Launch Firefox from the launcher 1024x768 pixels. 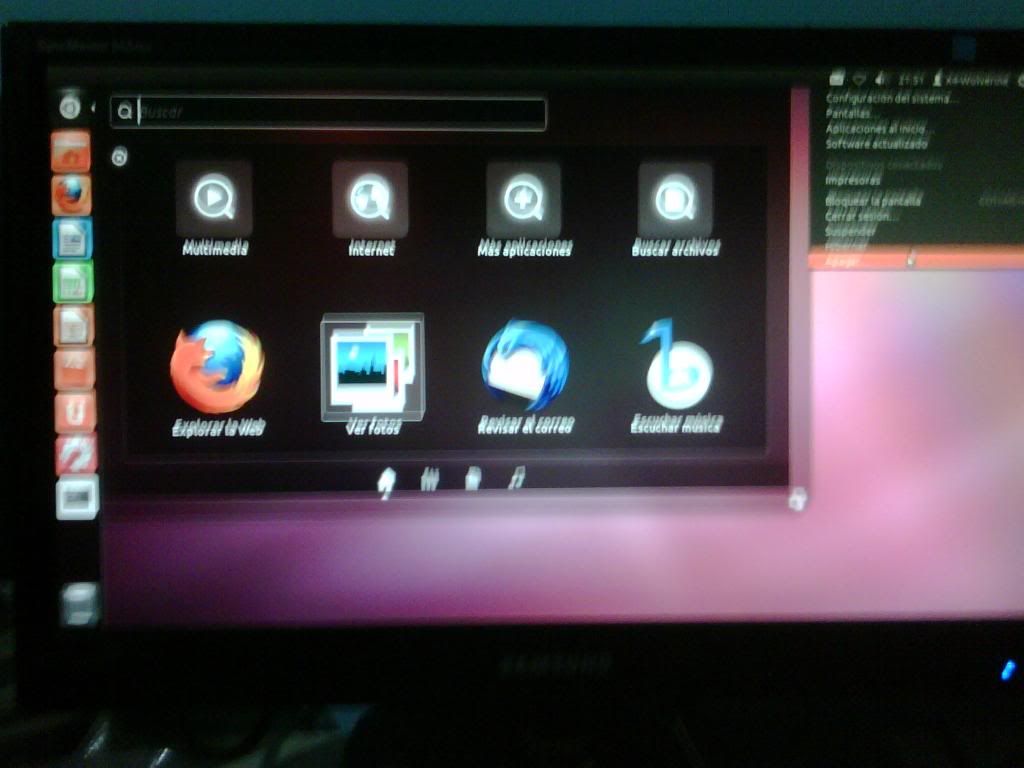pyautogui.click(x=71, y=195)
